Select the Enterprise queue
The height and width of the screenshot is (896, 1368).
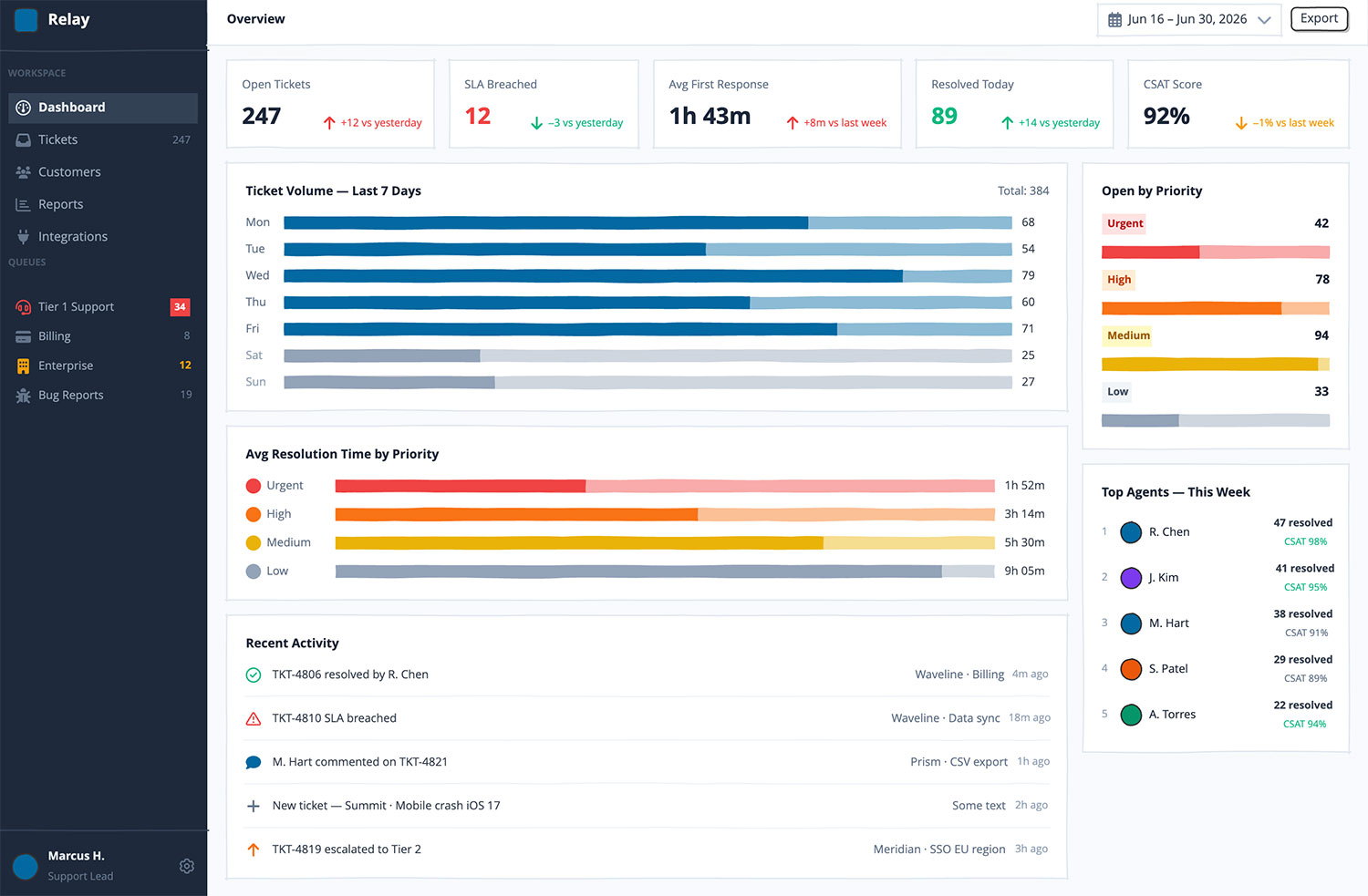pos(103,366)
